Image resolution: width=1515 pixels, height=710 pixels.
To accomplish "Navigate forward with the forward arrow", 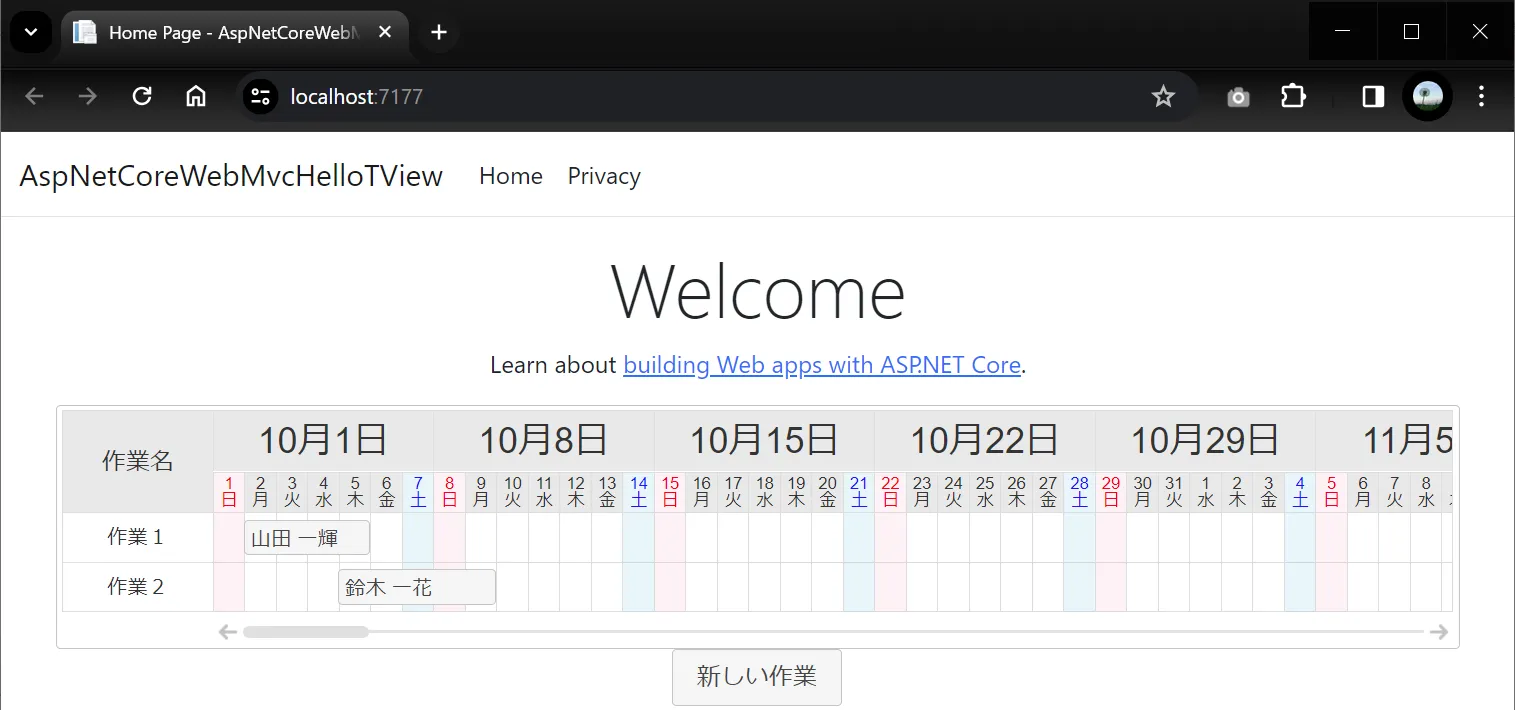I will [87, 96].
